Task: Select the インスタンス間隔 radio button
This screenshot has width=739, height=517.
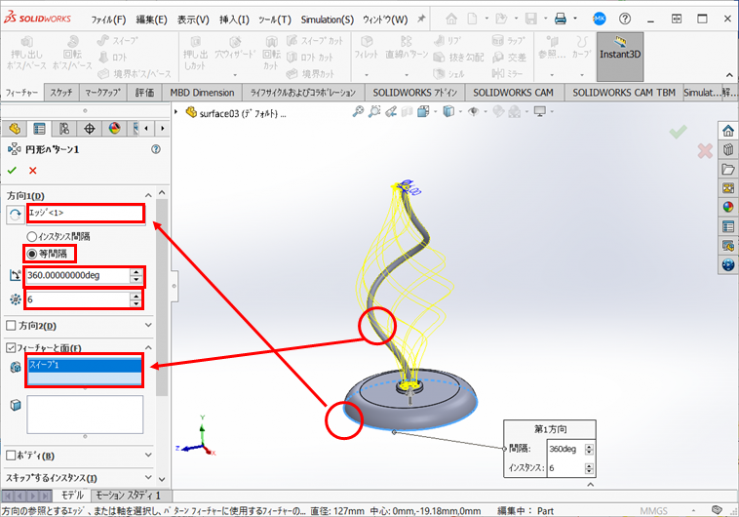Action: coord(32,236)
